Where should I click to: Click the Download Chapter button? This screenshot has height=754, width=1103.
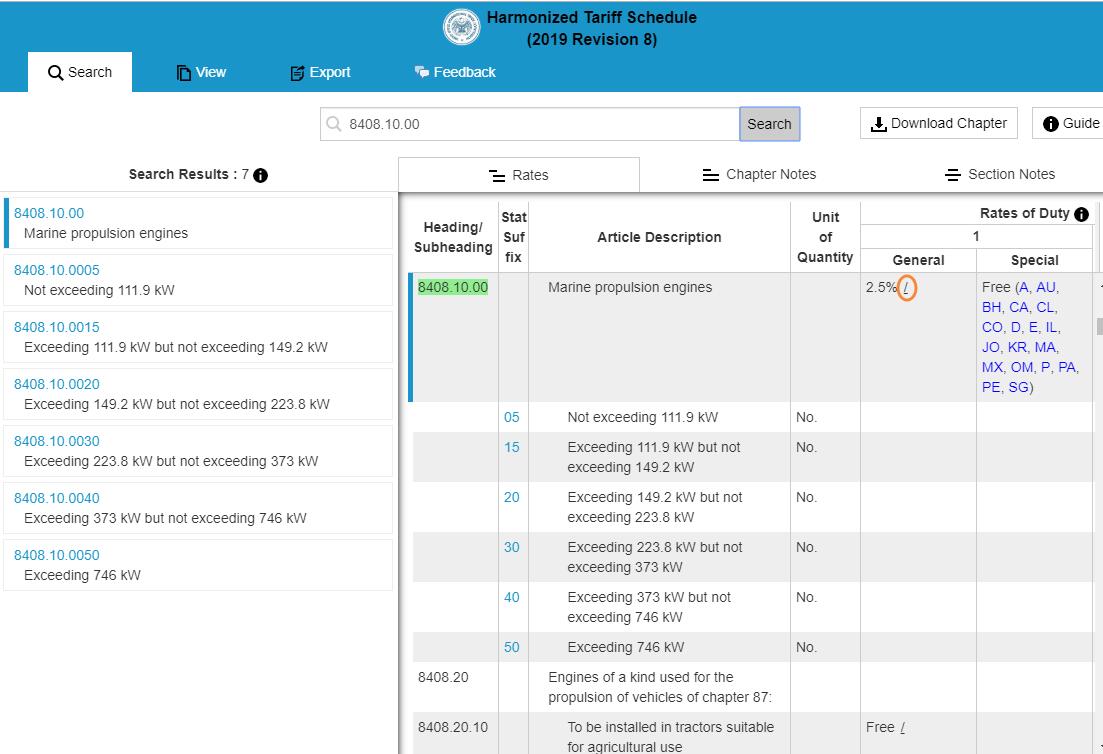pyautogui.click(x=938, y=123)
